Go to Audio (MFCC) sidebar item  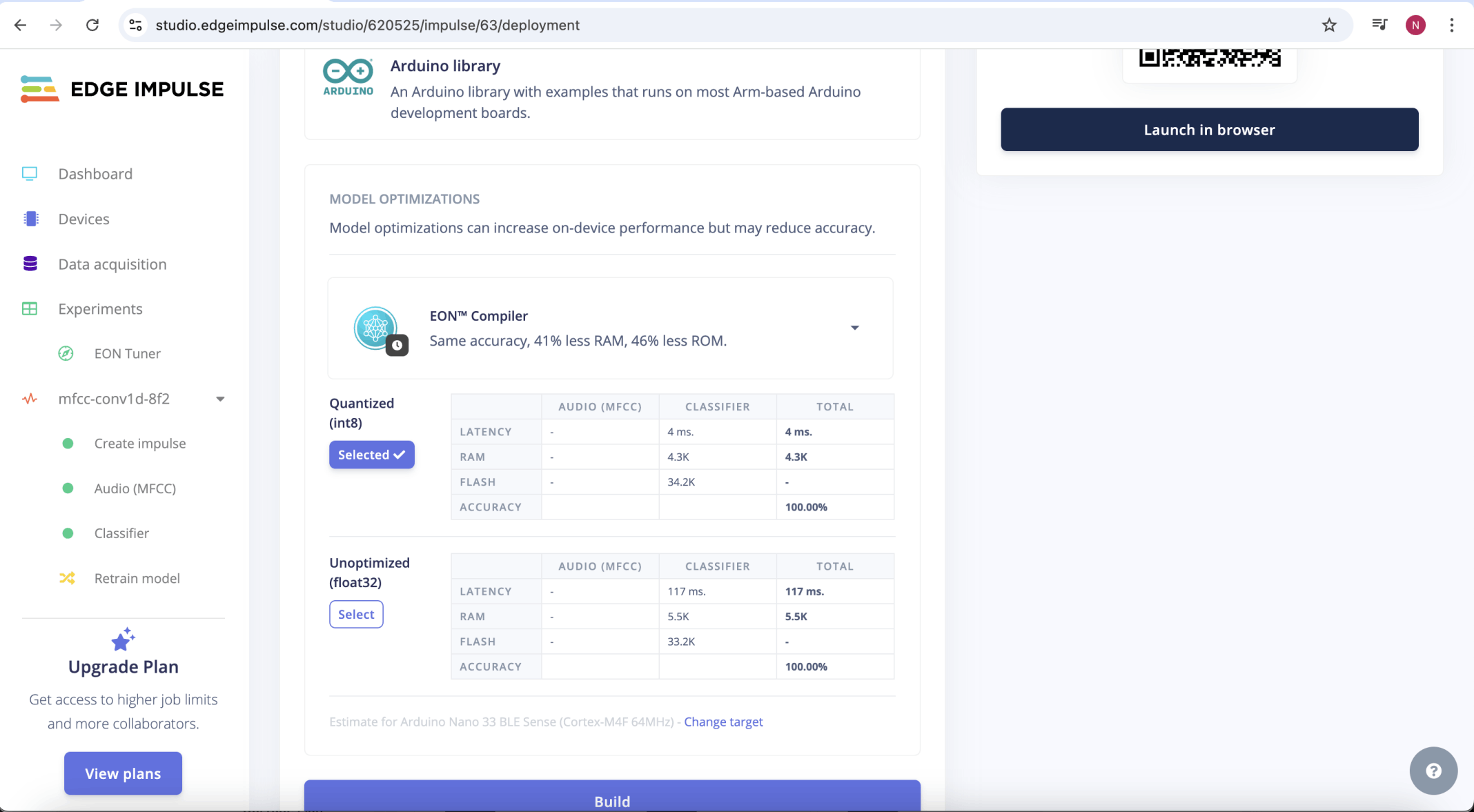(135, 488)
